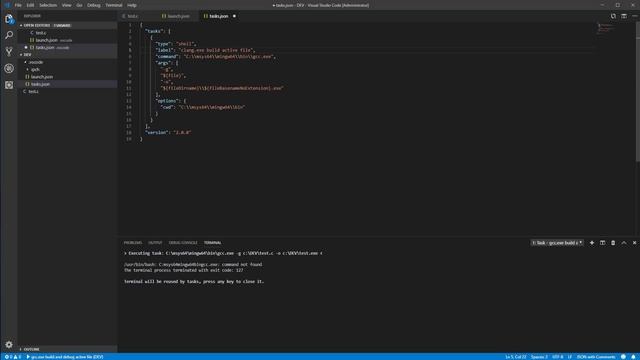Open the terminal task selector dropdown

(x=557, y=242)
